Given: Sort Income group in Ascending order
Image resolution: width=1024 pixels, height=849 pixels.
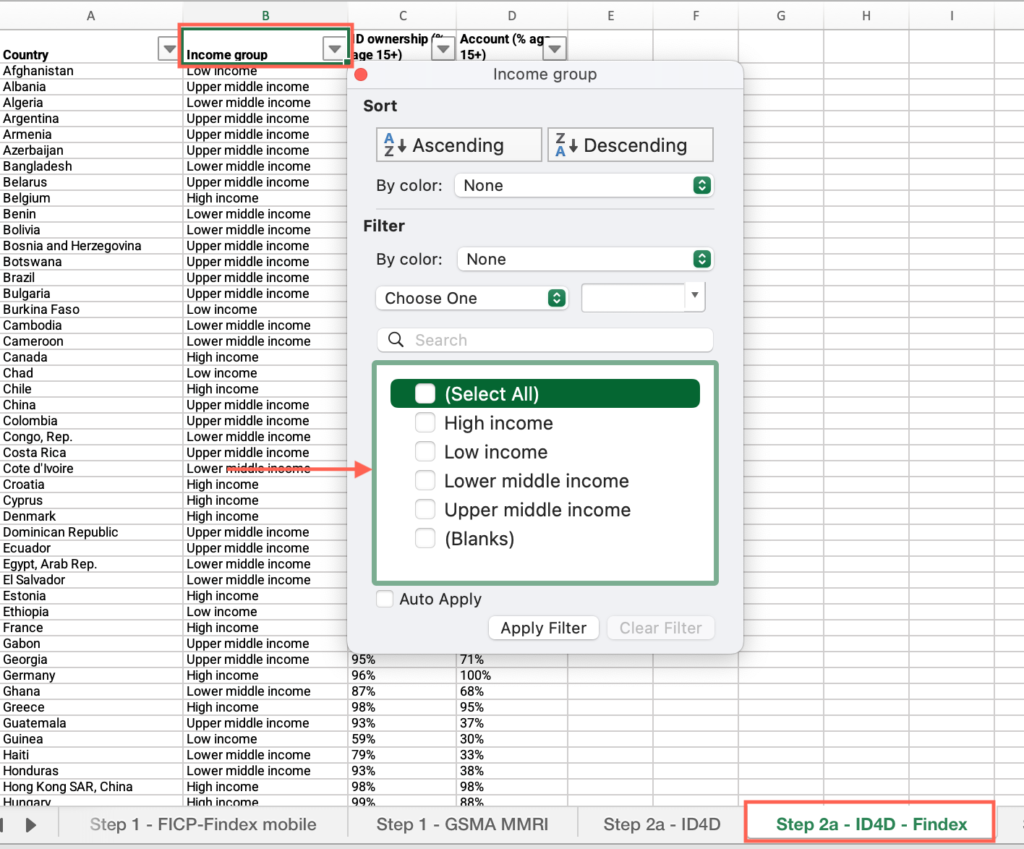Looking at the screenshot, I should click(x=459, y=145).
